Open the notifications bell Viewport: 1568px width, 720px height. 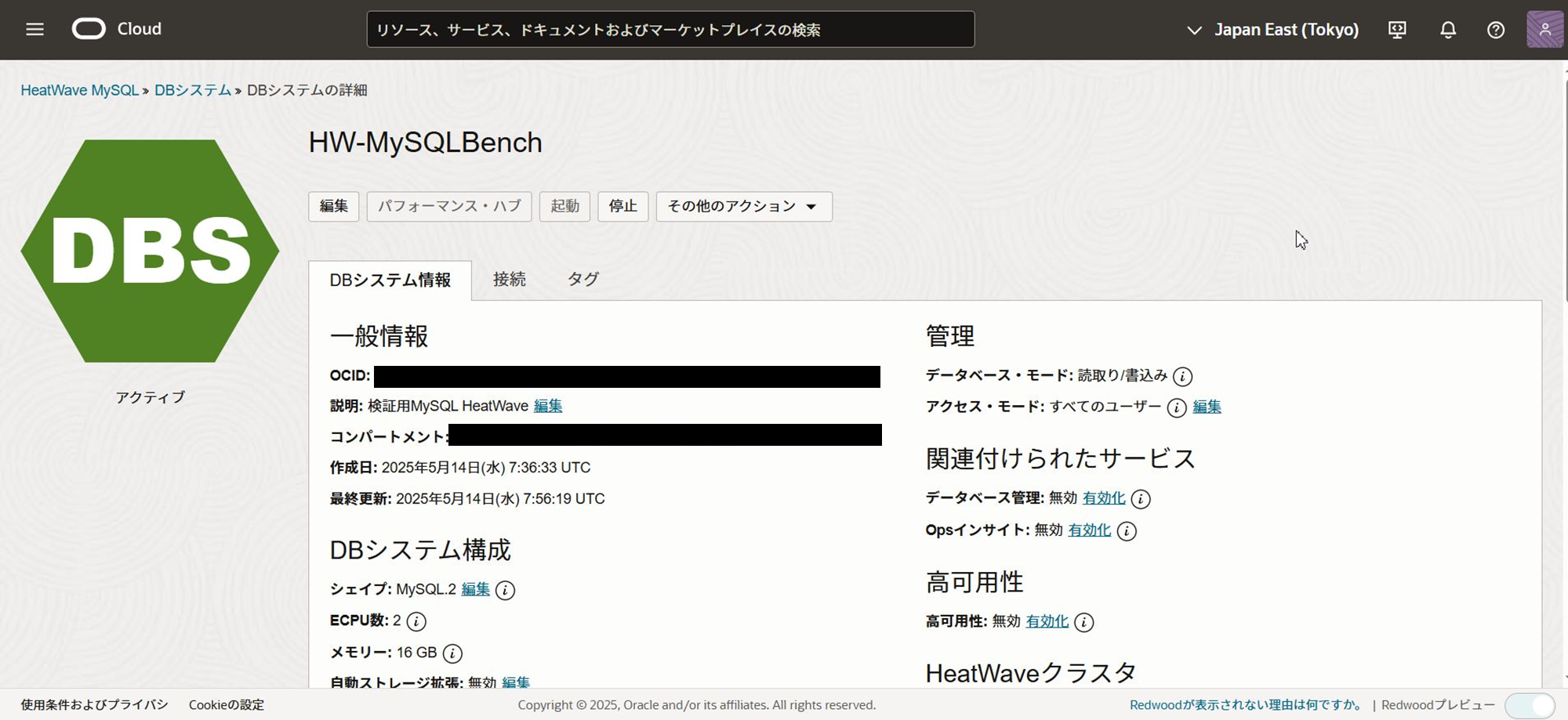pos(1448,30)
